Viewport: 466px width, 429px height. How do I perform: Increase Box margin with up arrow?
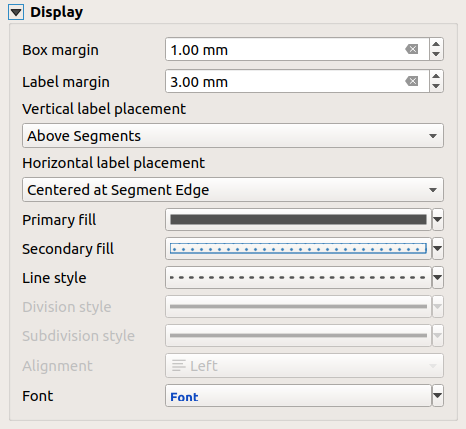(x=436, y=44)
